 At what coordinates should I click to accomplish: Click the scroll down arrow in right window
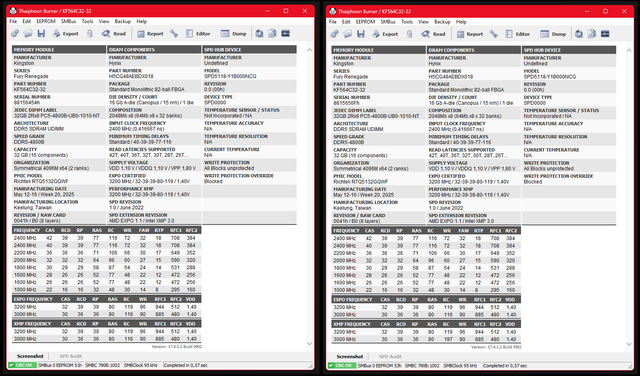point(629,344)
